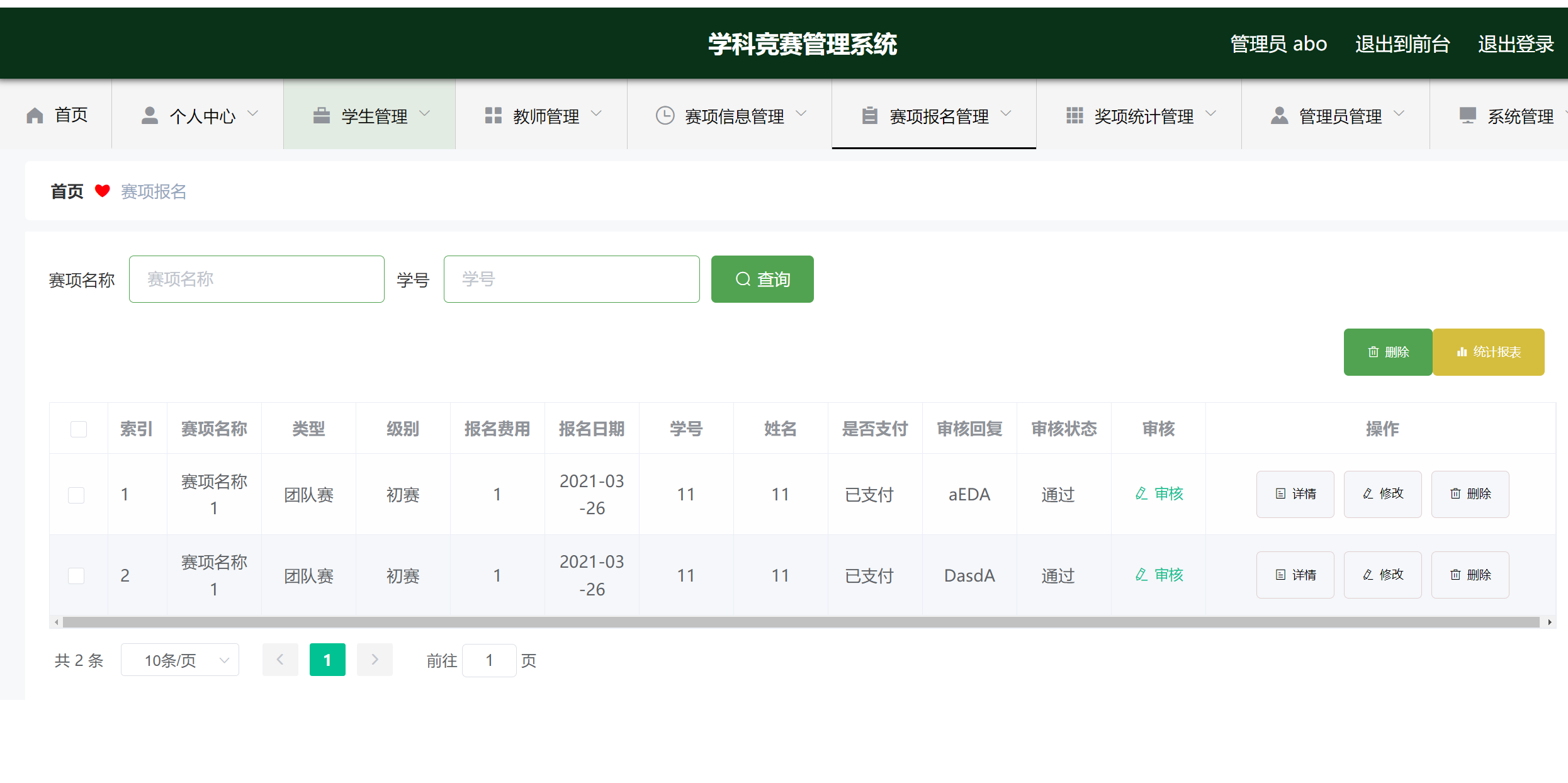Open the 学生管理 briefcase icon
The height and width of the screenshot is (783, 1568).
[x=322, y=115]
